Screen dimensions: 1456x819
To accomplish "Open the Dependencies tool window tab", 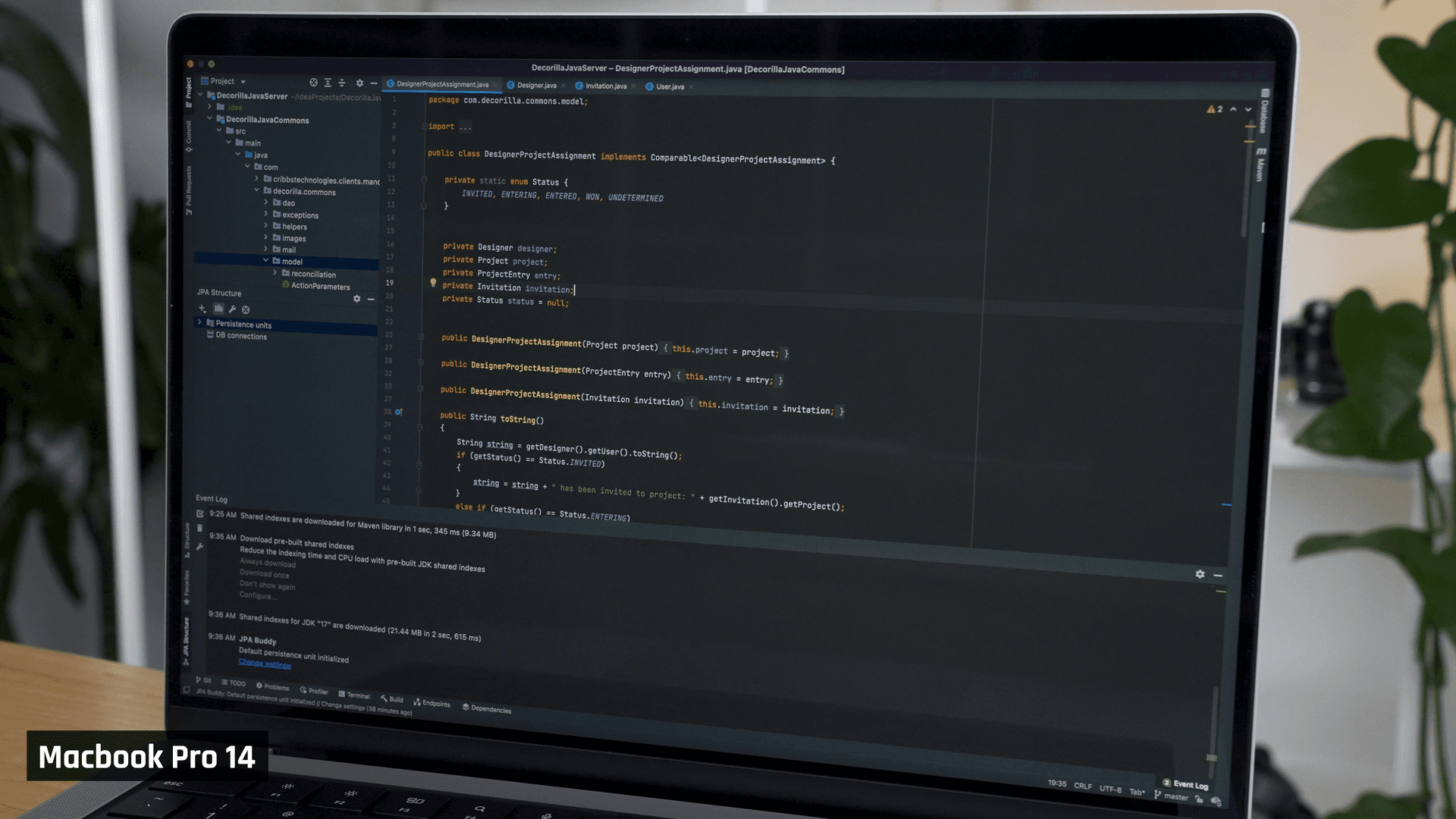I will click(x=487, y=708).
